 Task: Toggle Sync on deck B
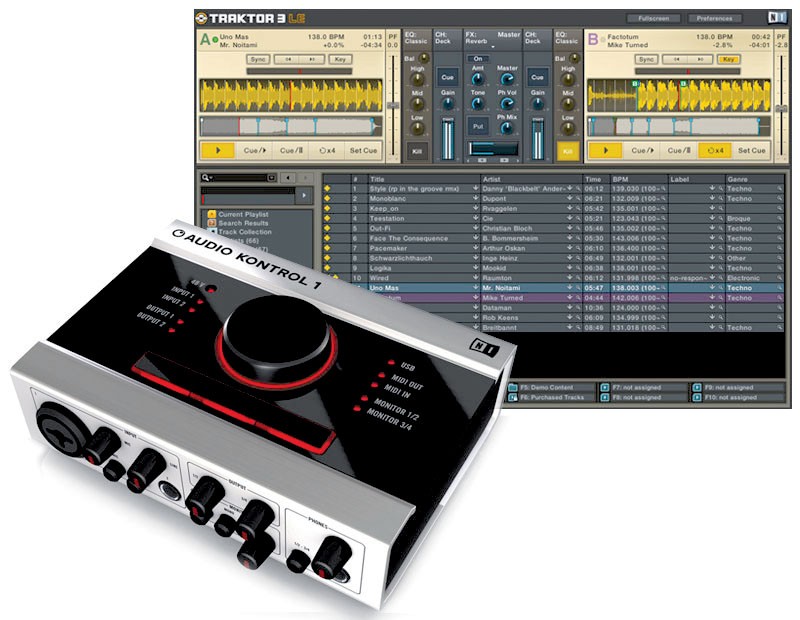[646, 59]
